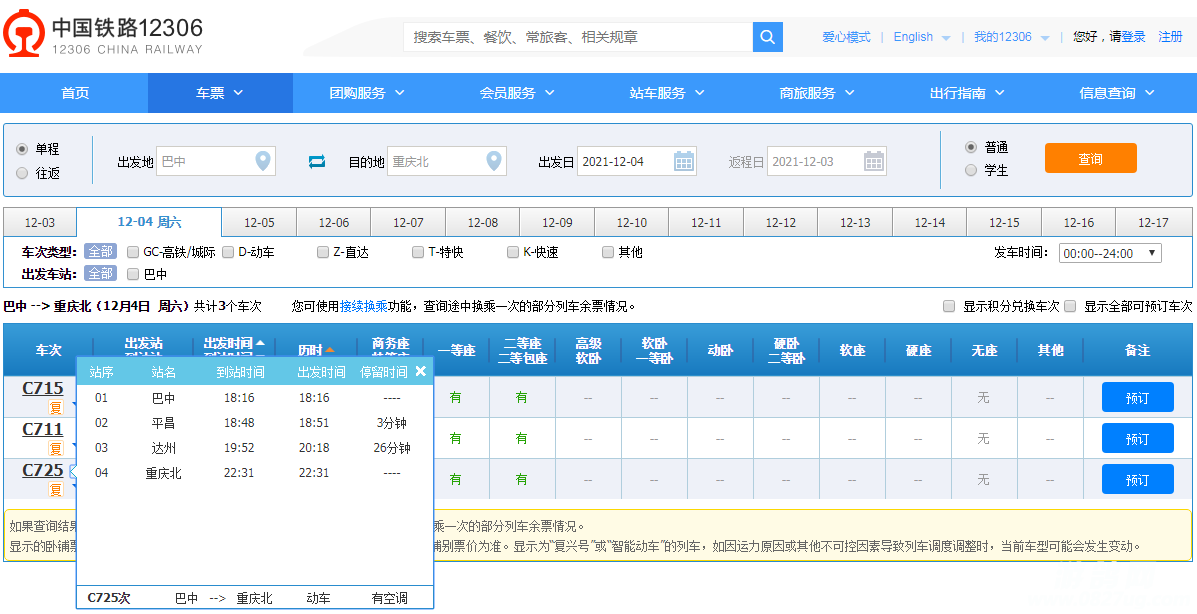Click 预订 button for train C711
Viewport: 1197px width, 614px height.
1137,438
